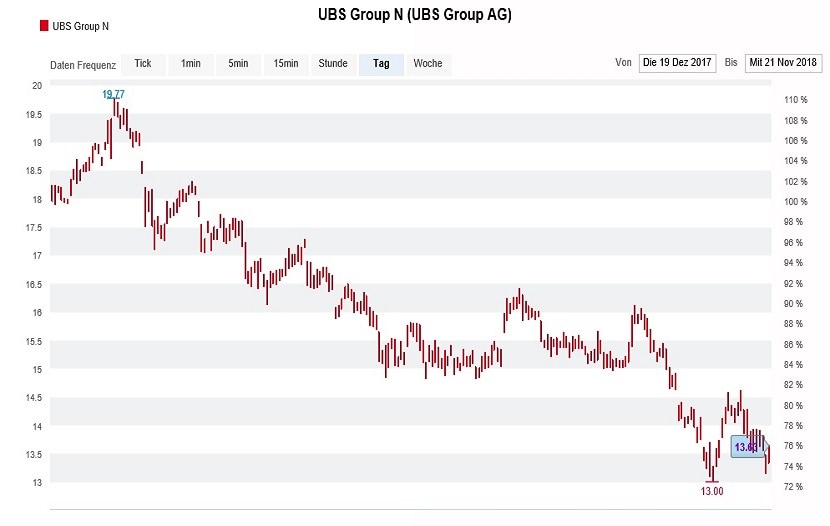This screenshot has height=526, width=830.
Task: Click the 110 % percentage axis label
Action: [x=795, y=100]
